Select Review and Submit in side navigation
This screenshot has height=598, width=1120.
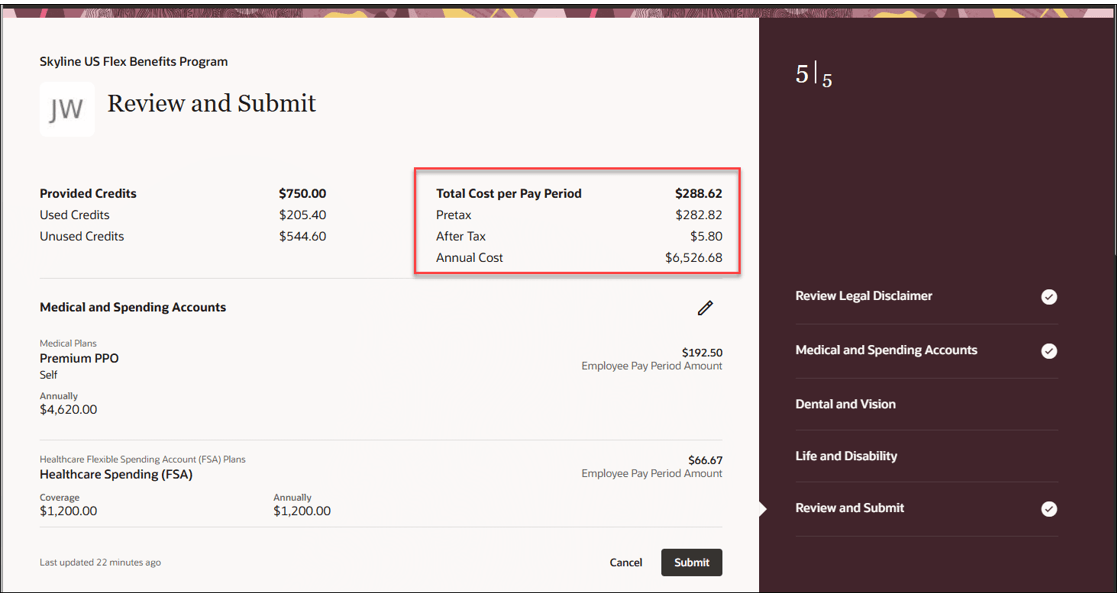(849, 508)
